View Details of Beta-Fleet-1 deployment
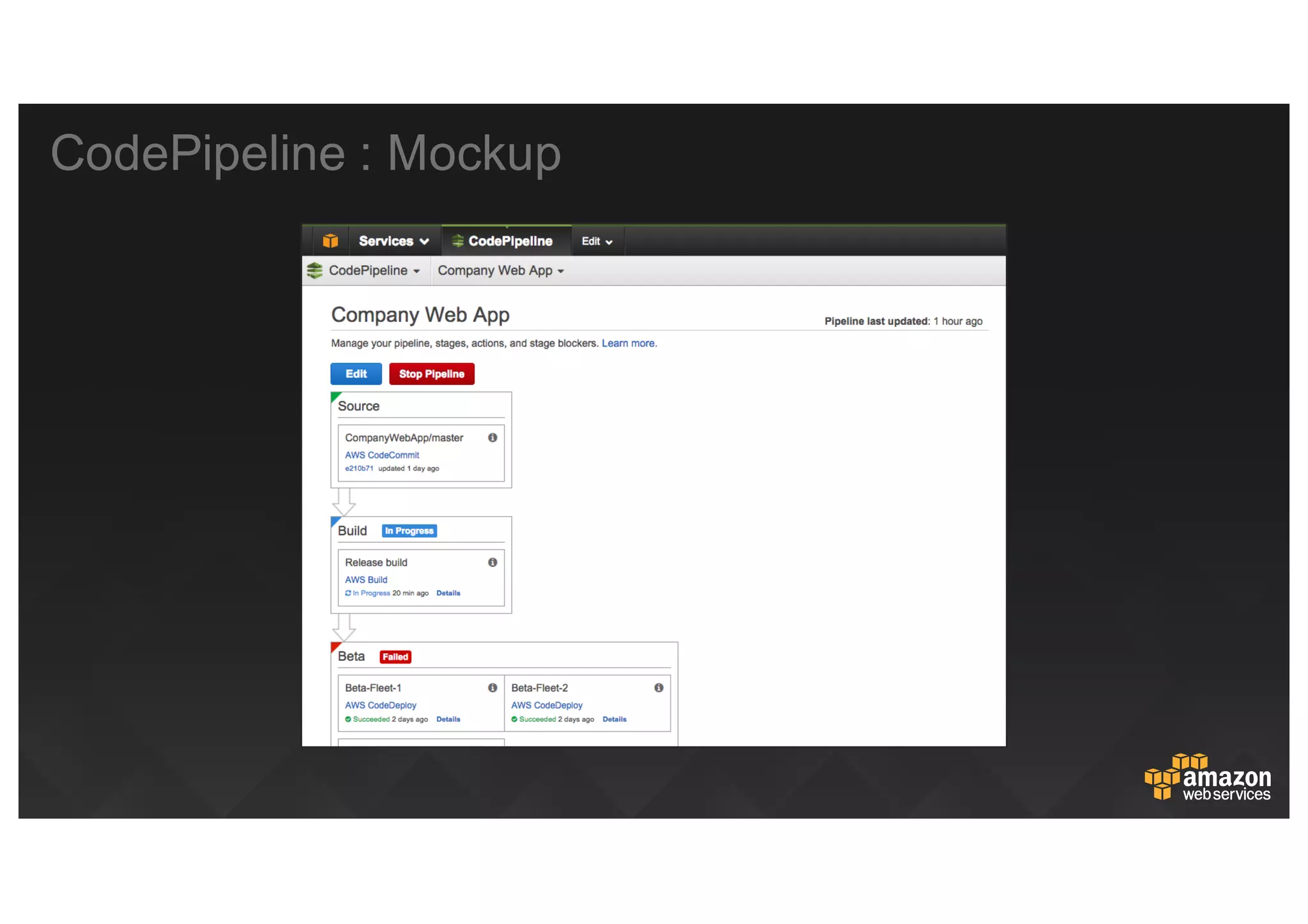The height and width of the screenshot is (924, 1308). pyautogui.click(x=448, y=720)
